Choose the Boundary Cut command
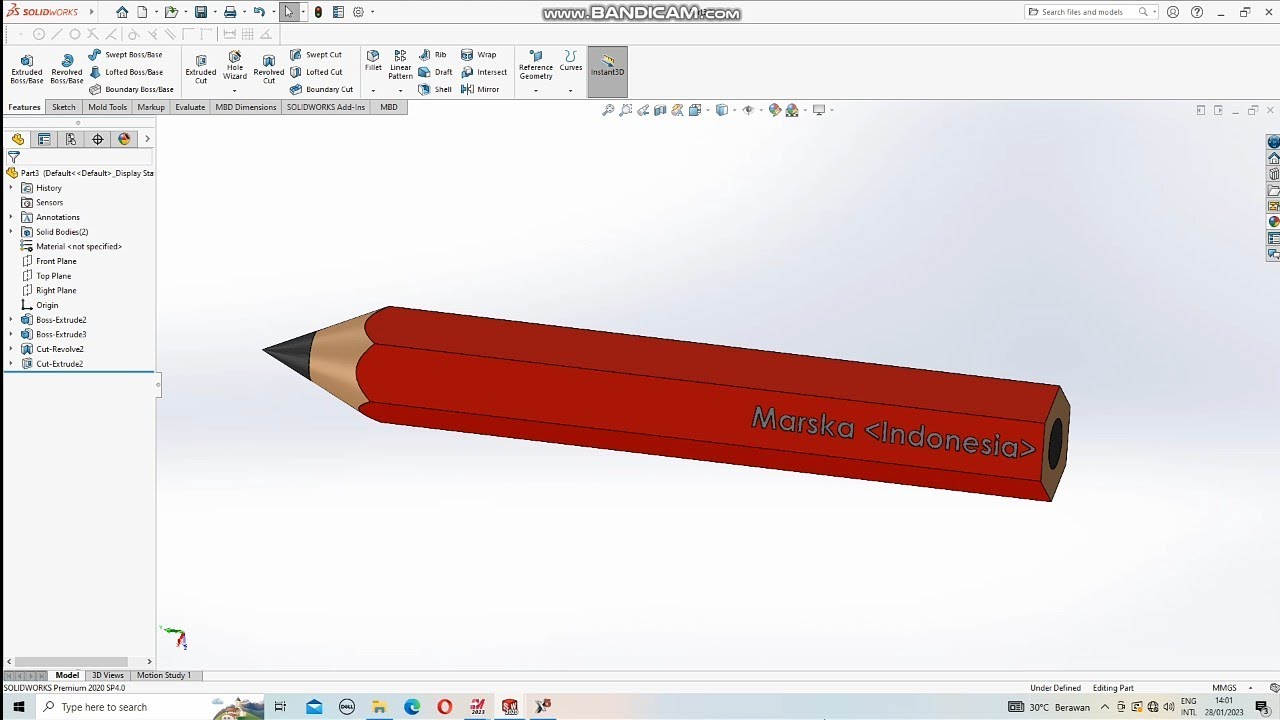 pos(321,89)
